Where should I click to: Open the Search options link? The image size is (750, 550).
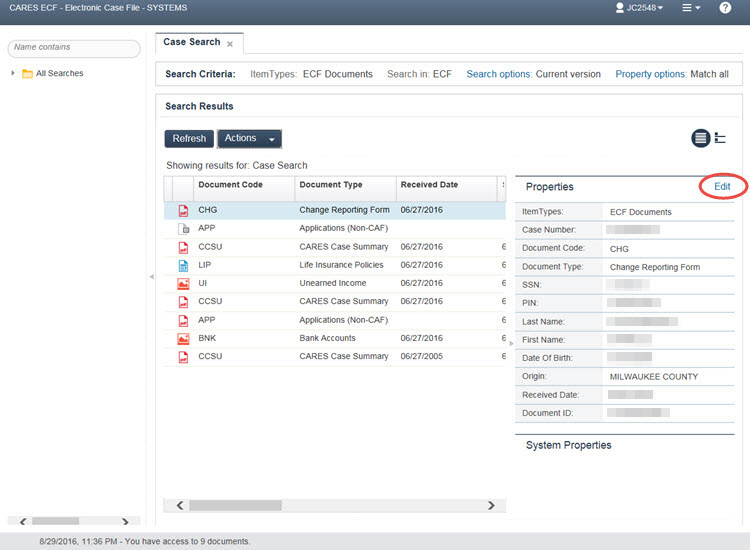click(499, 74)
